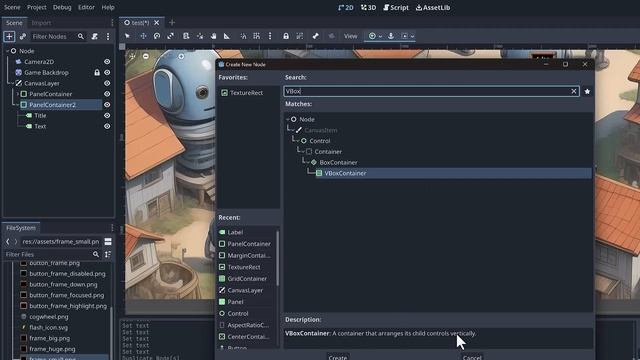The height and width of the screenshot is (360, 640).
Task: Toggle visibility of PanelContainer node
Action: pos(107,94)
